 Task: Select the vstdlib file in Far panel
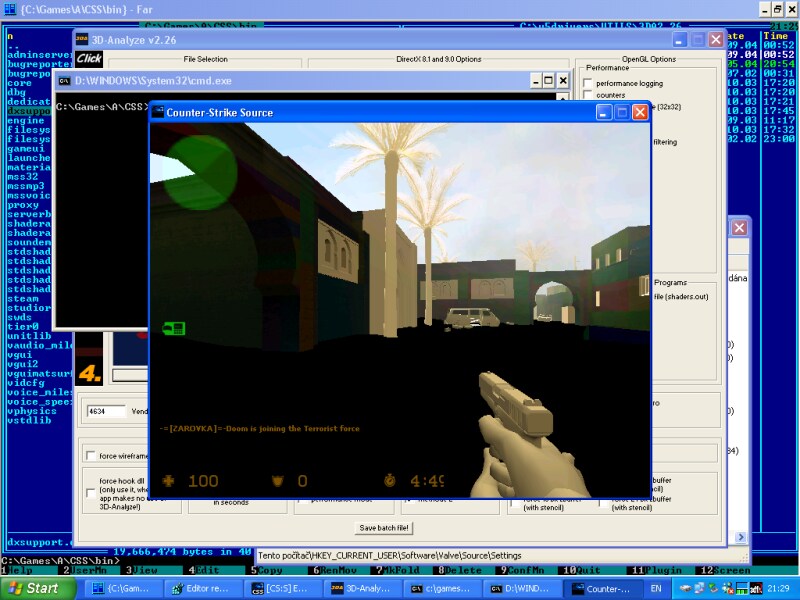(x=29, y=420)
